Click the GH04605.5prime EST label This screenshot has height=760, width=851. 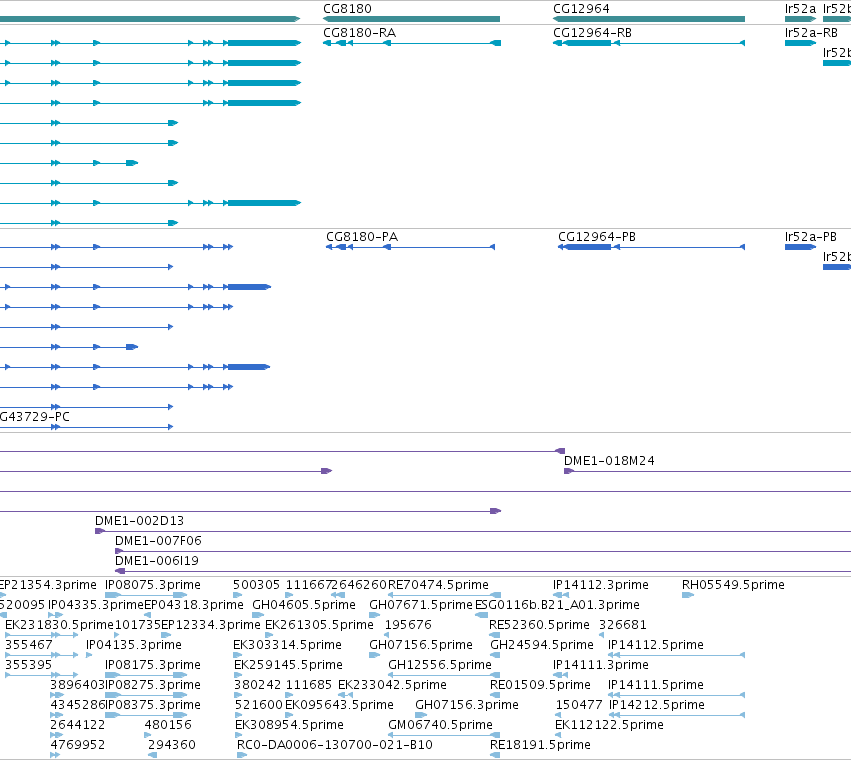tap(304, 605)
